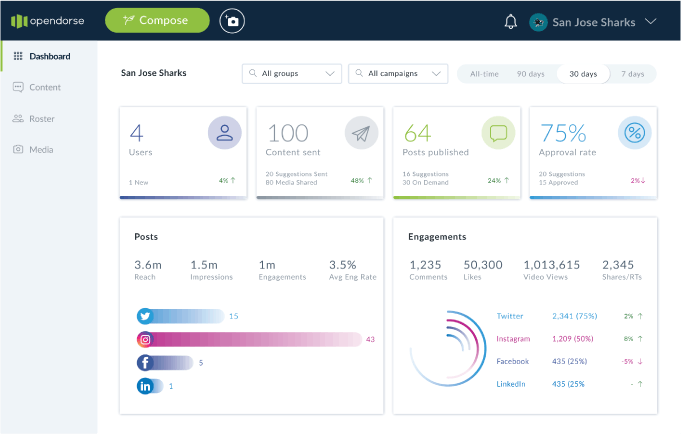The height and width of the screenshot is (434, 681).
Task: Click the search icon in All groups
Action: click(253, 73)
